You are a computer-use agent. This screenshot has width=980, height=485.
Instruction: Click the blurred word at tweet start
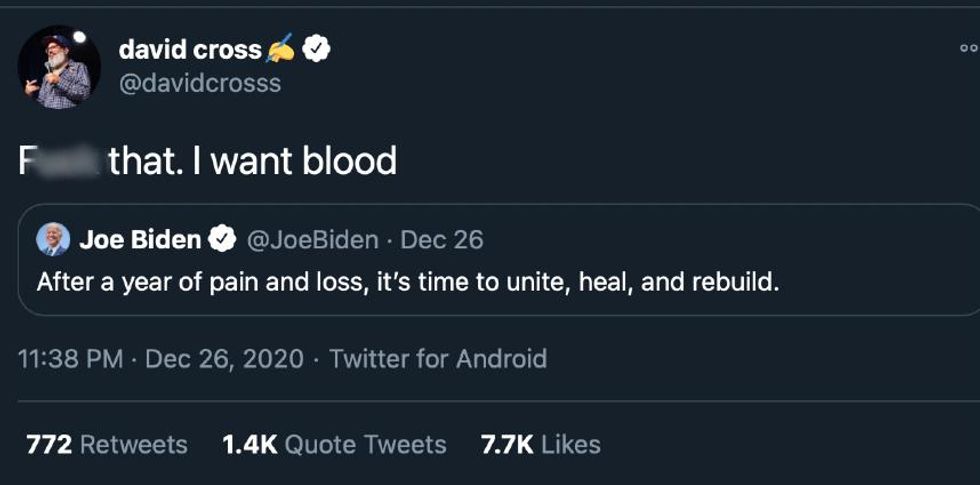tap(60, 161)
